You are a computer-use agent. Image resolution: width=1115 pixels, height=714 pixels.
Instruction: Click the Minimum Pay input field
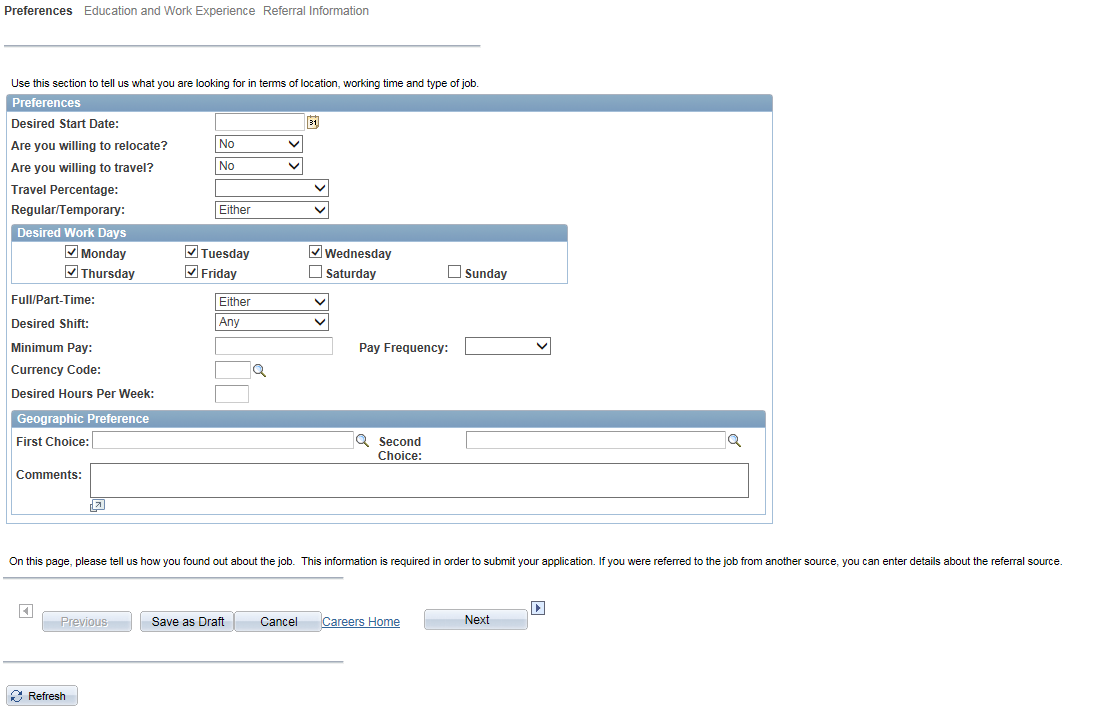tap(274, 346)
